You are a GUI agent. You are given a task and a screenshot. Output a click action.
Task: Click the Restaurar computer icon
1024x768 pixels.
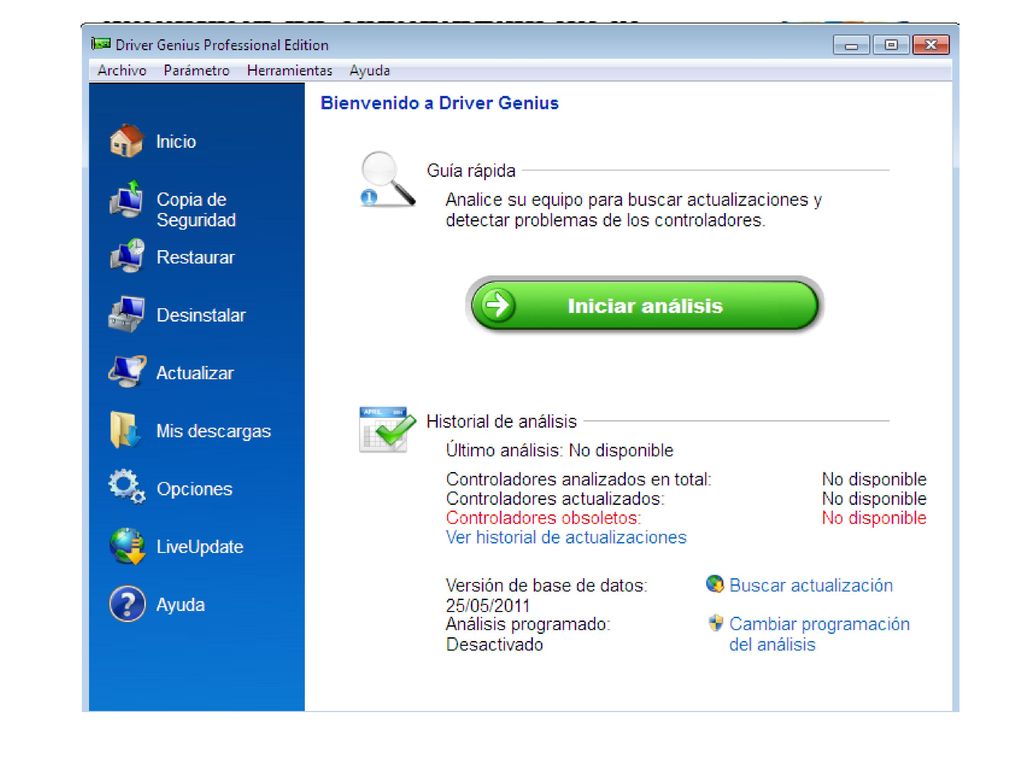(x=127, y=256)
